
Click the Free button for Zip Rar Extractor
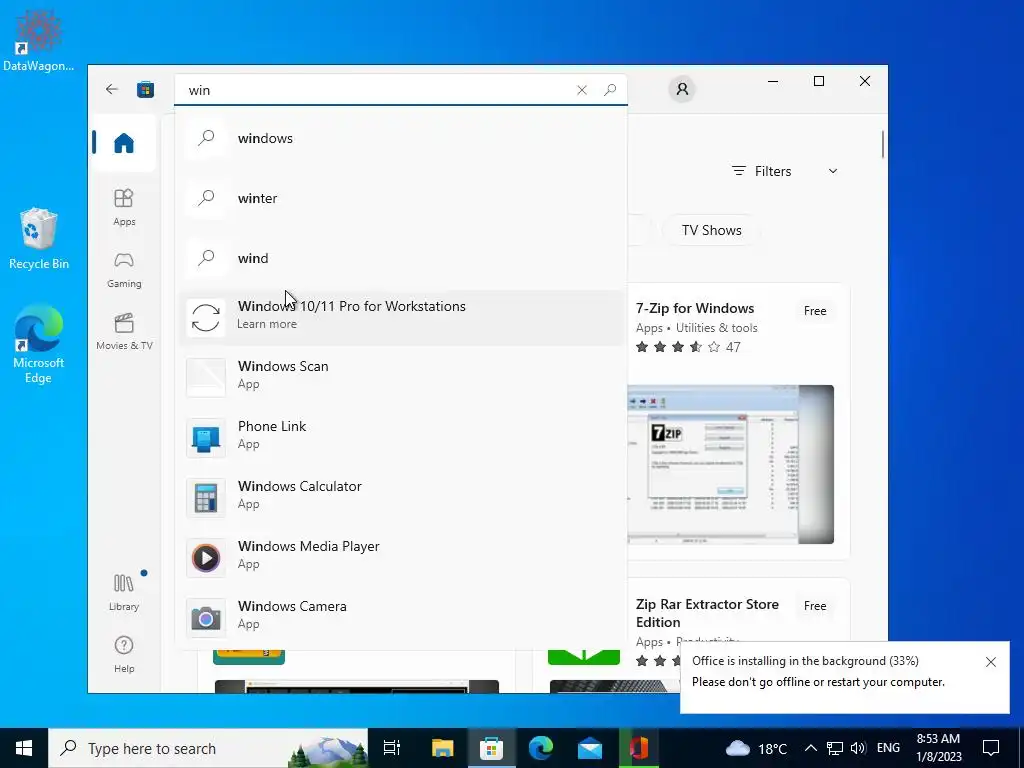[x=815, y=606]
